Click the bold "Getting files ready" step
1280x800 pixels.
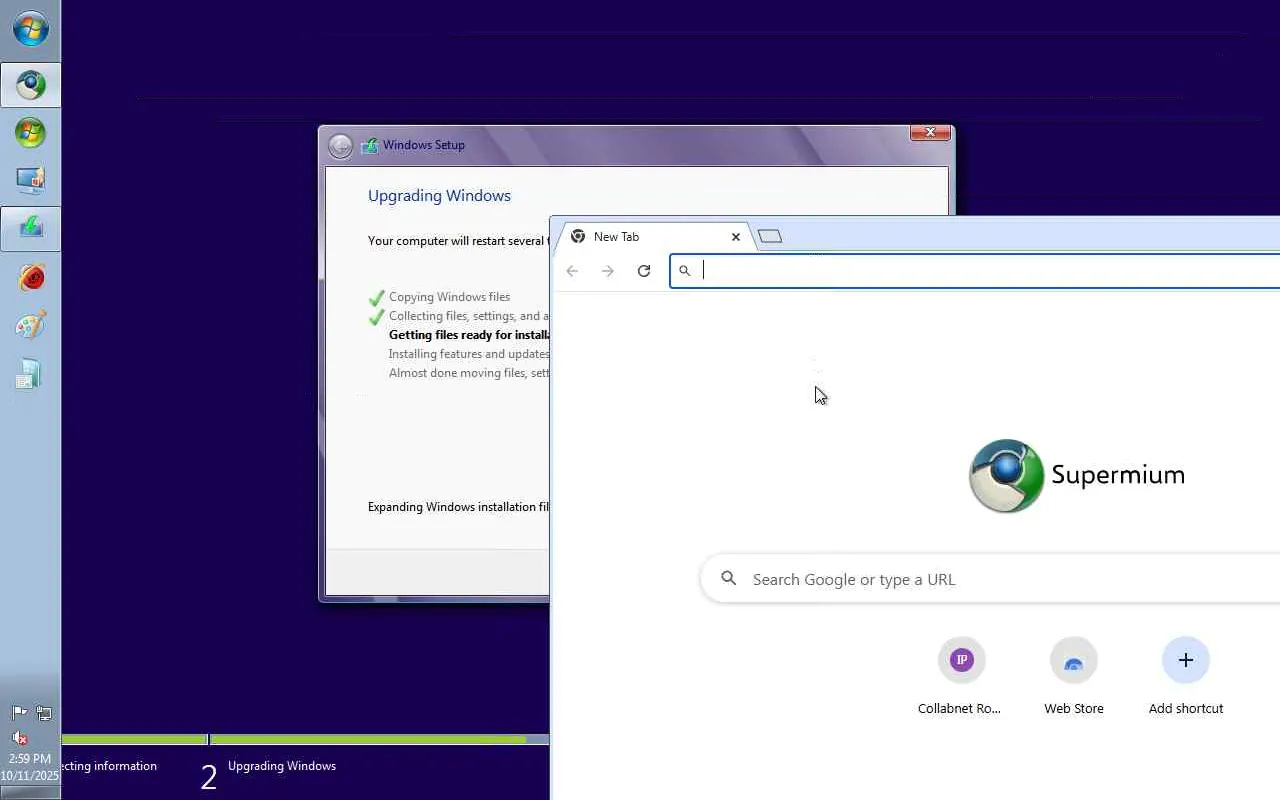click(469, 335)
